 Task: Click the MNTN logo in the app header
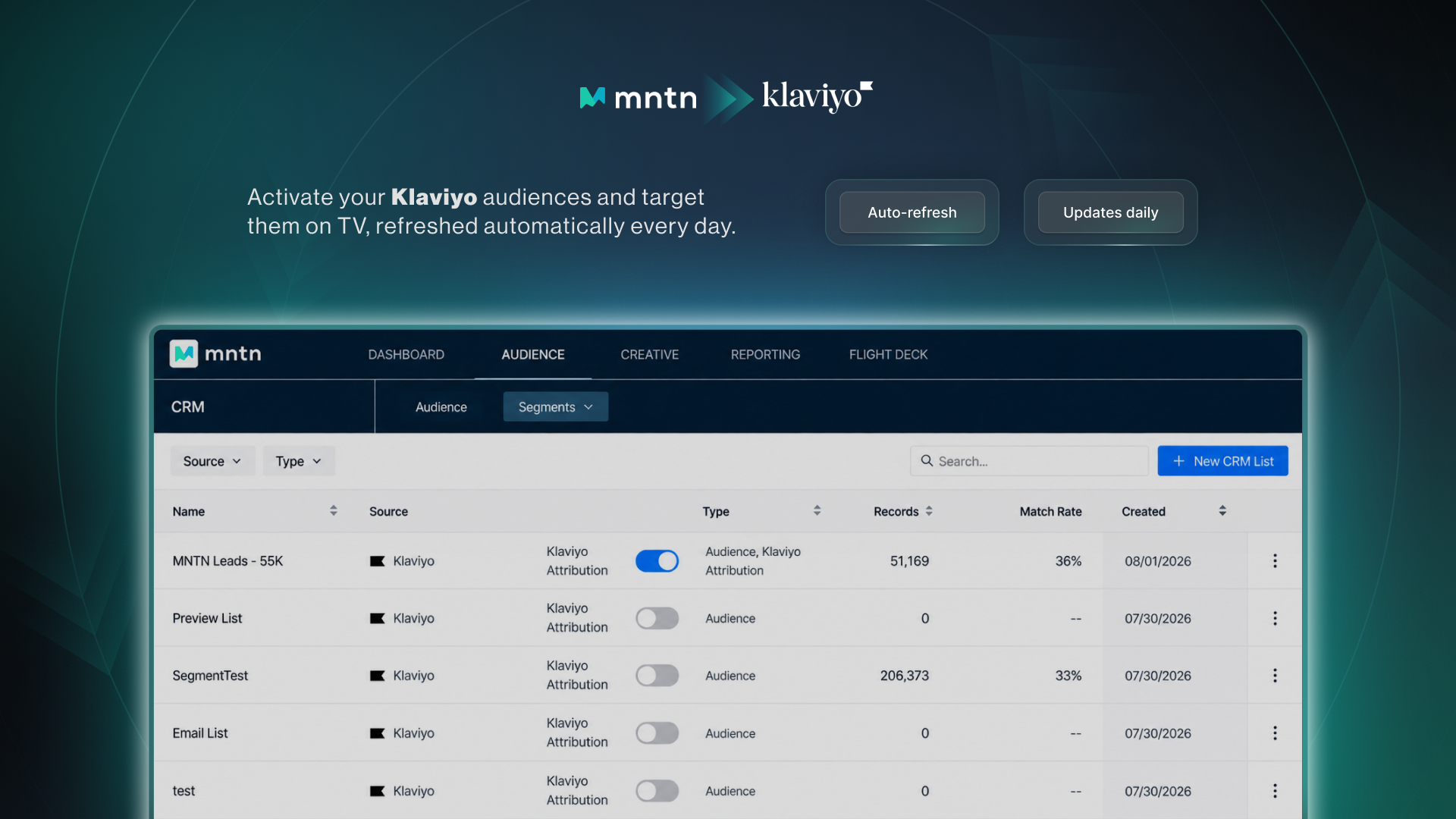[215, 353]
